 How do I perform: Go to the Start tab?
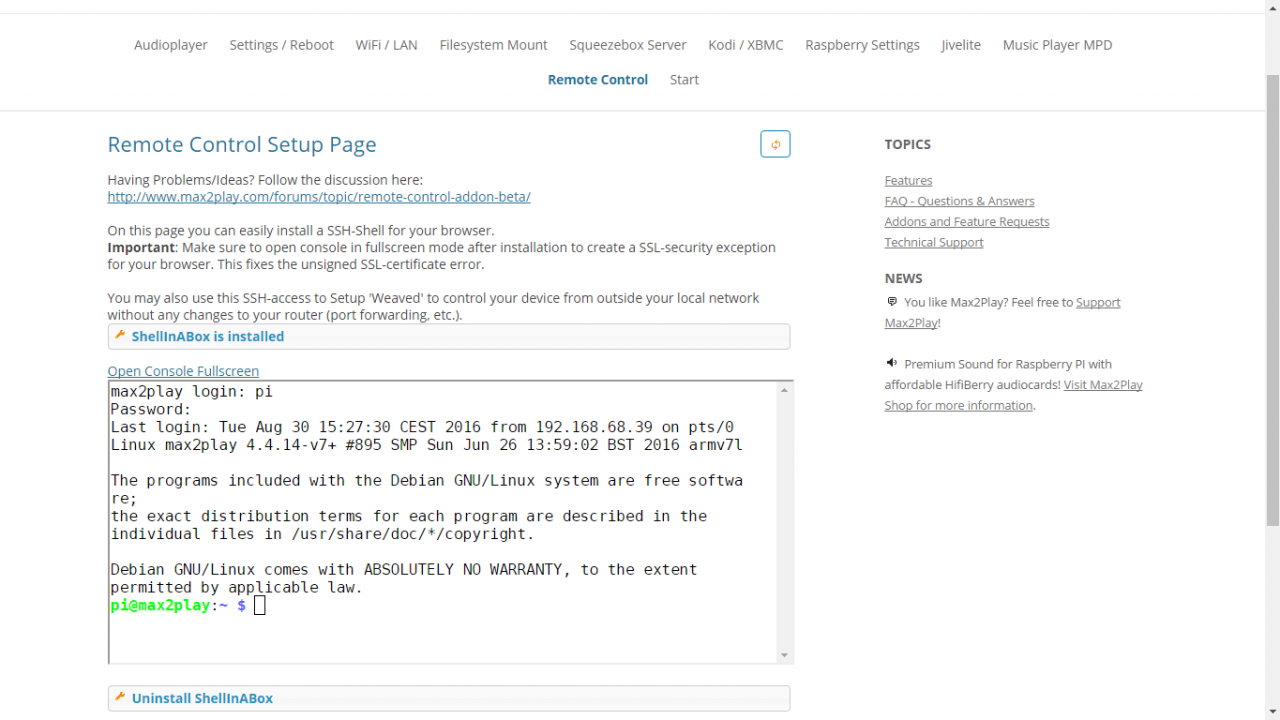tap(684, 80)
